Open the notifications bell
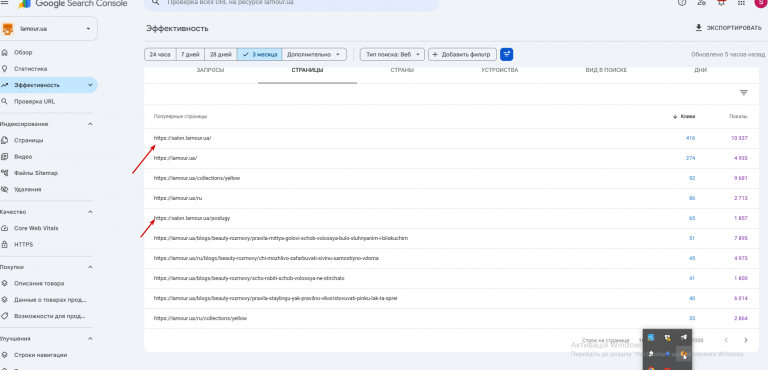Screen dimensions: 768x370 click(x=721, y=2)
